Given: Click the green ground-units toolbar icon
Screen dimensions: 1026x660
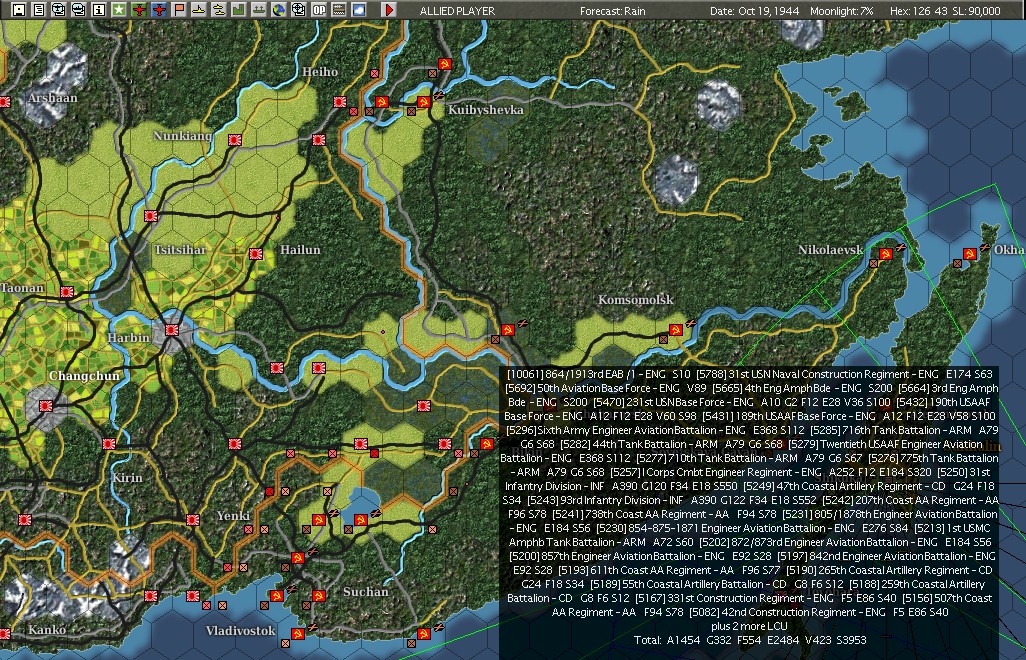Looking at the screenshot, I should (258, 10).
